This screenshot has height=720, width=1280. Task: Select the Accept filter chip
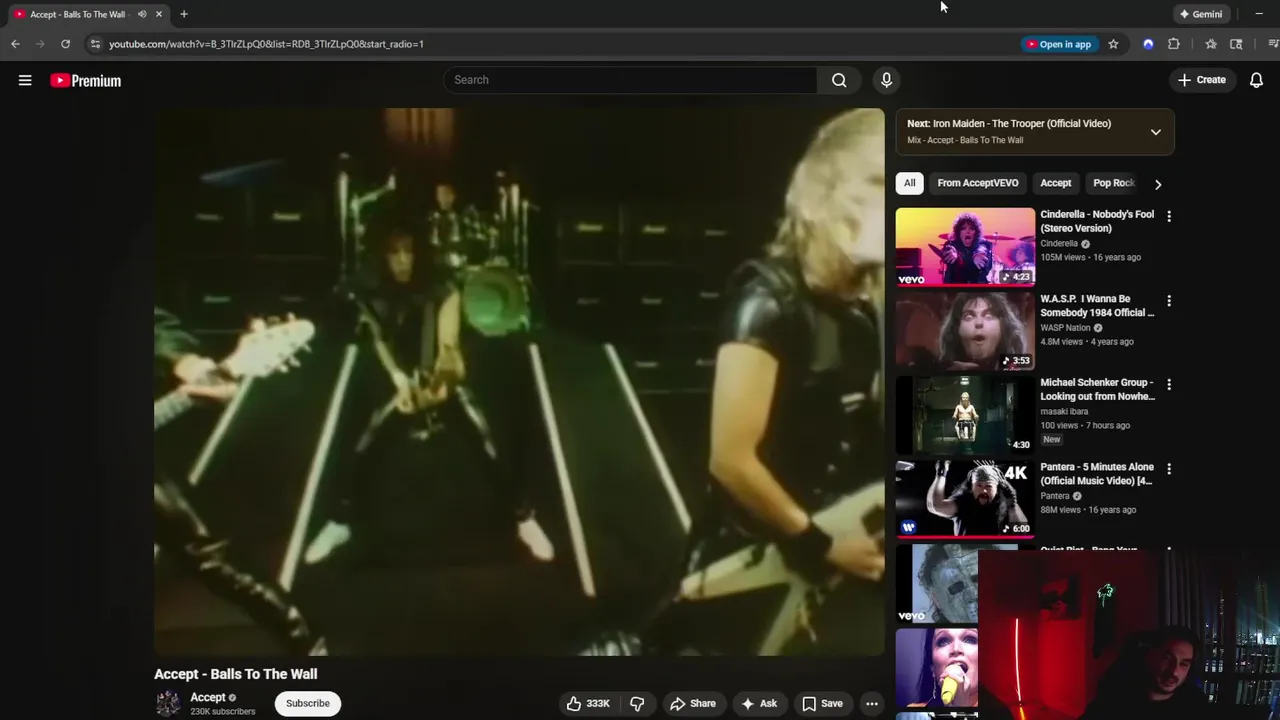tap(1055, 183)
